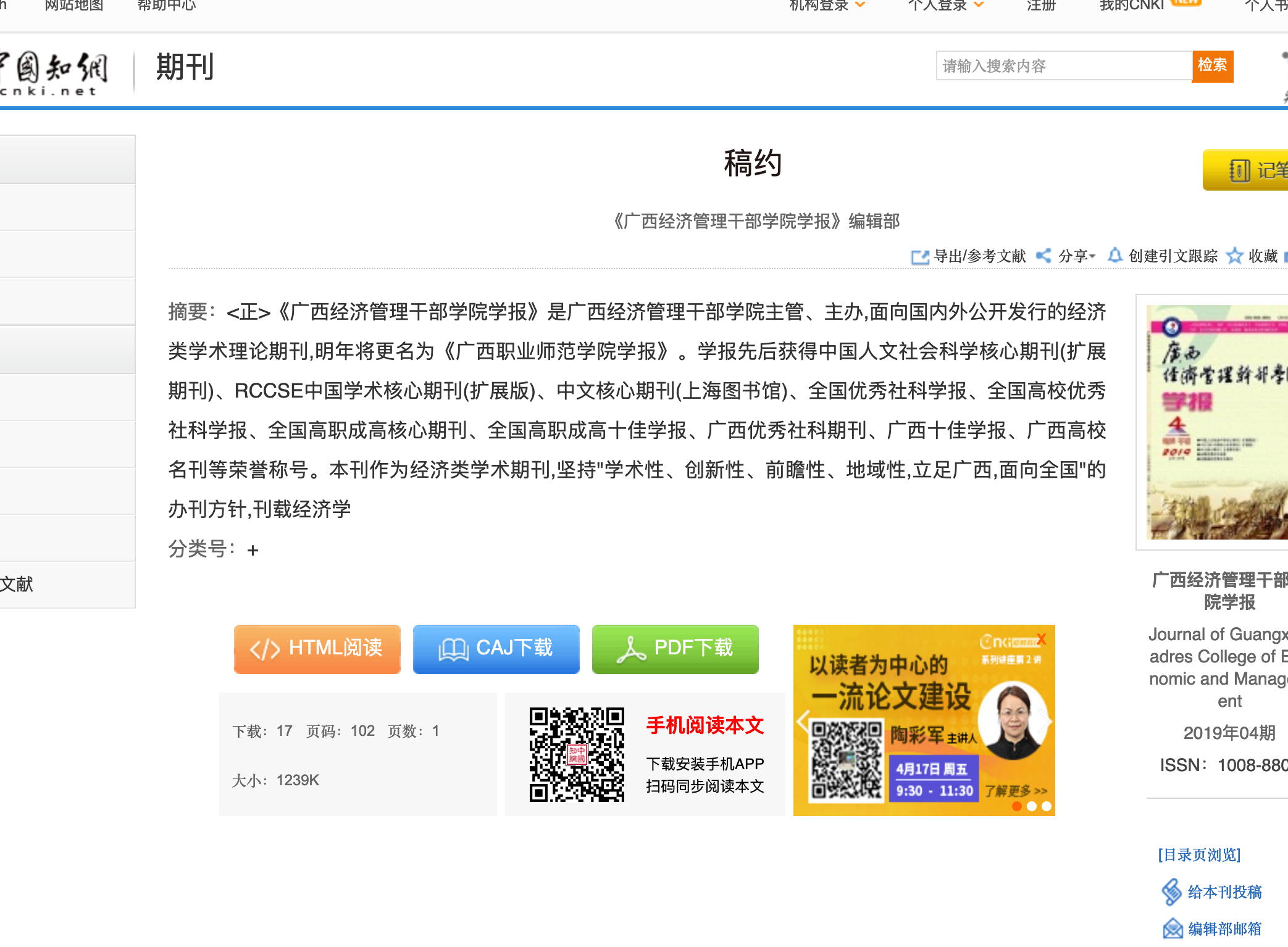1288x947 pixels.
Task: Open the journal cover thumbnail
Action: coord(1216,422)
